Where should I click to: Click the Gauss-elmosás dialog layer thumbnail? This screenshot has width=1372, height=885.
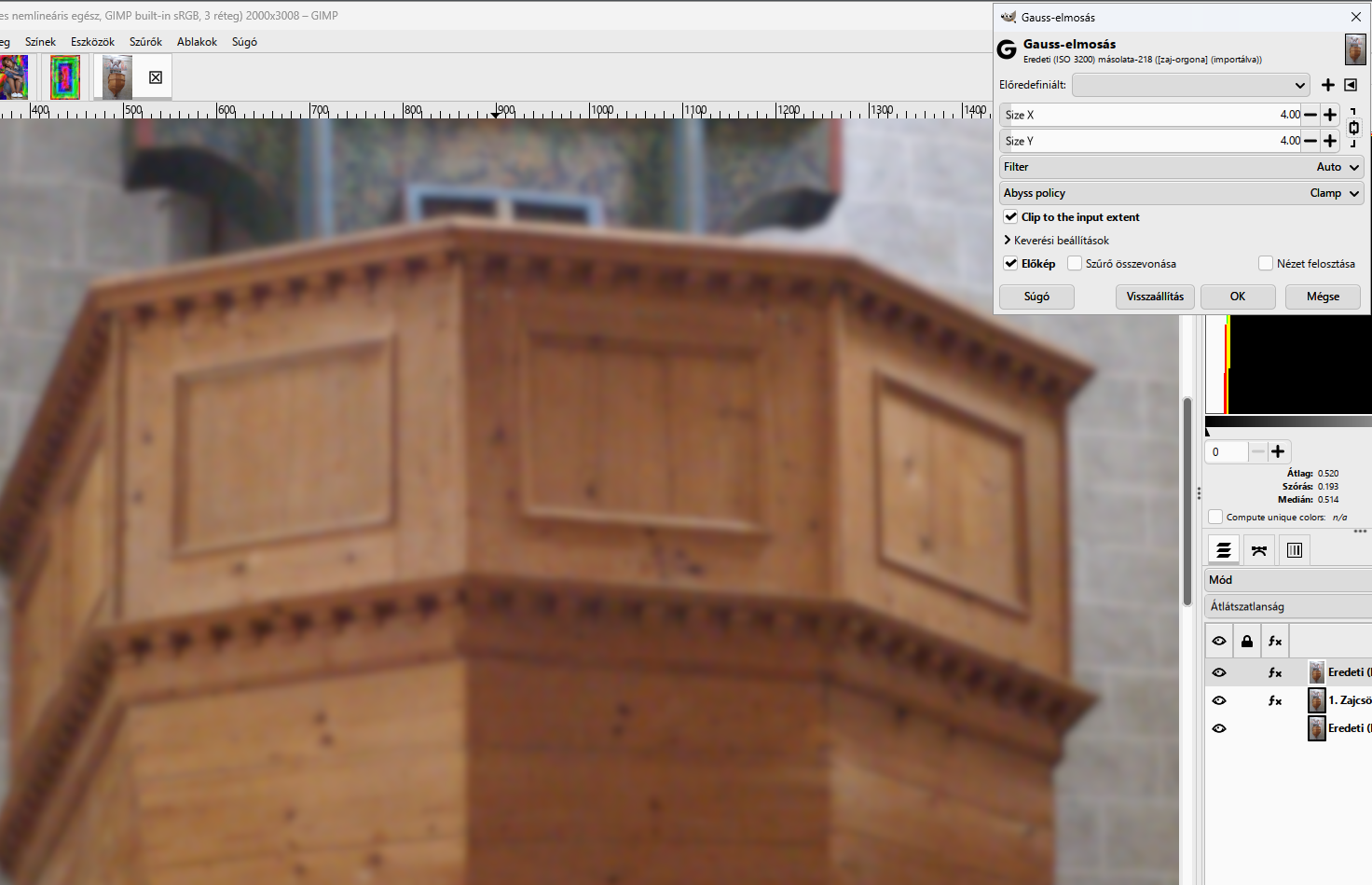[x=1355, y=49]
